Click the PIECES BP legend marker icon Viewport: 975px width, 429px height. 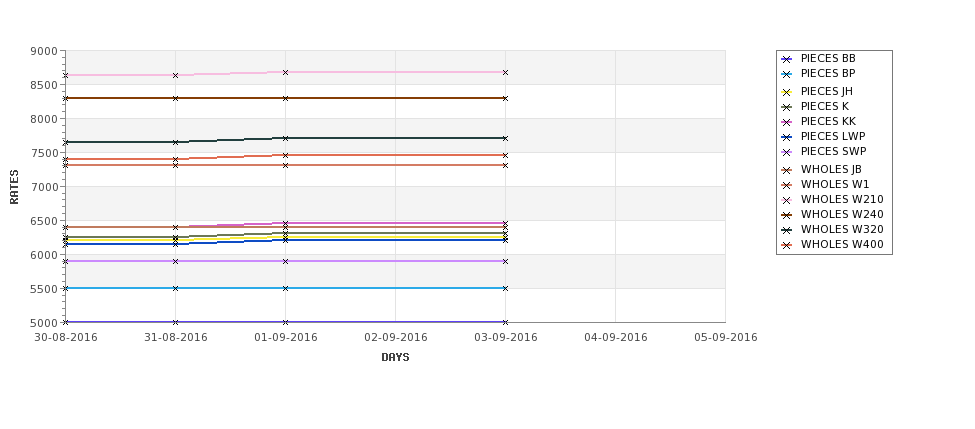[787, 74]
